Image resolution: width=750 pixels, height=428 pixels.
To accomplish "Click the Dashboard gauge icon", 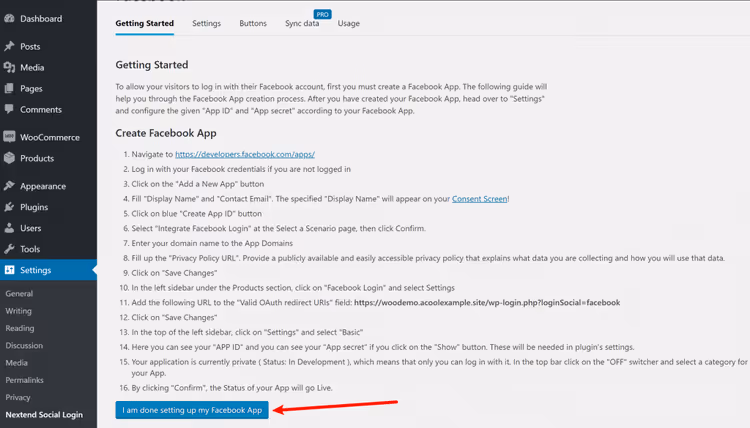I will (9, 19).
